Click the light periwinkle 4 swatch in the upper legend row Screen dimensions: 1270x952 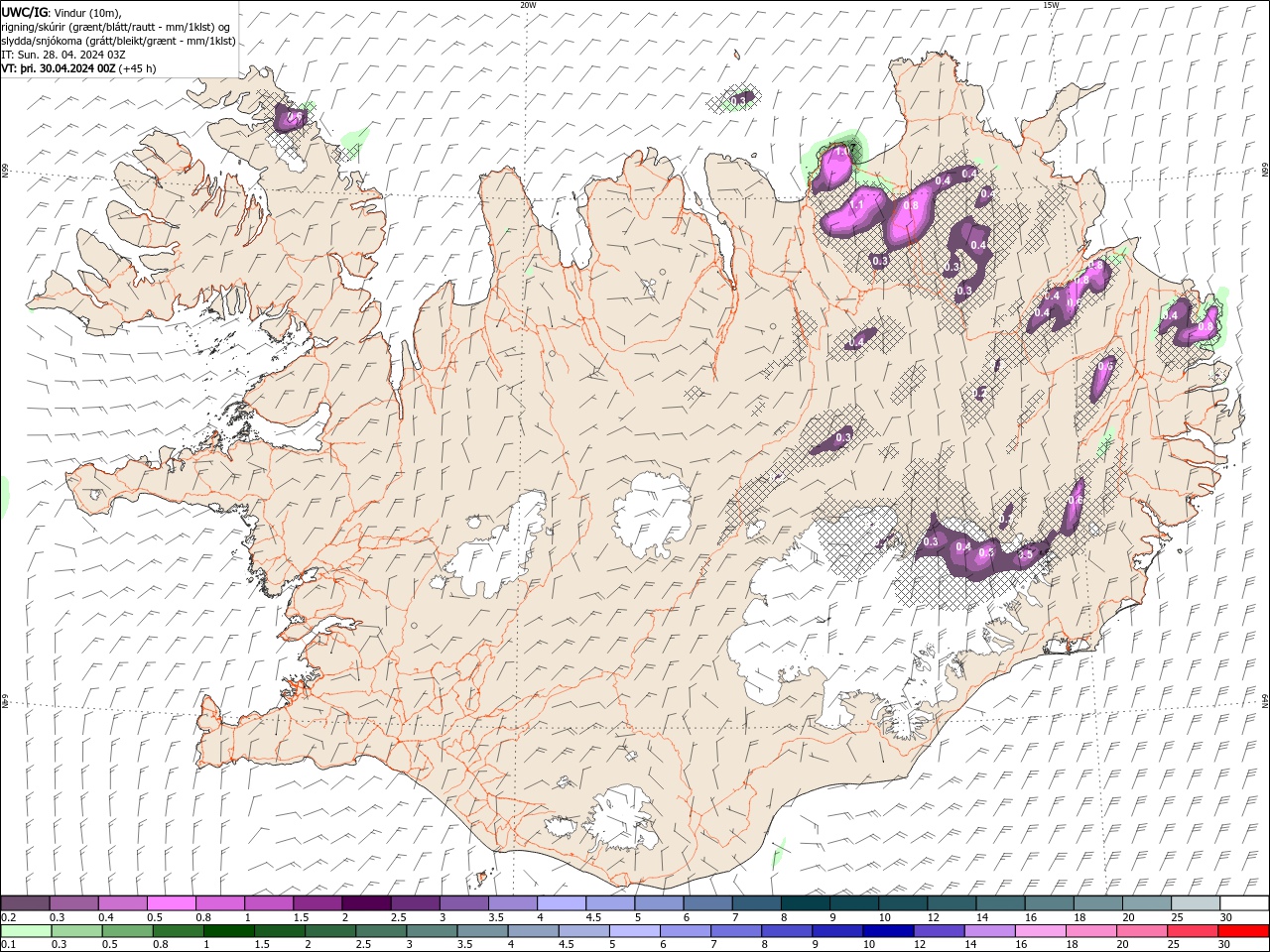click(562, 903)
